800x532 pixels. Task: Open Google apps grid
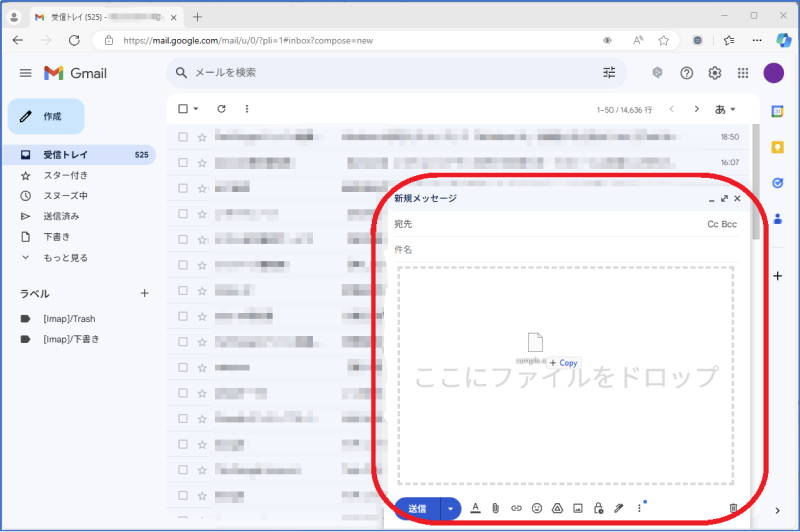click(743, 73)
